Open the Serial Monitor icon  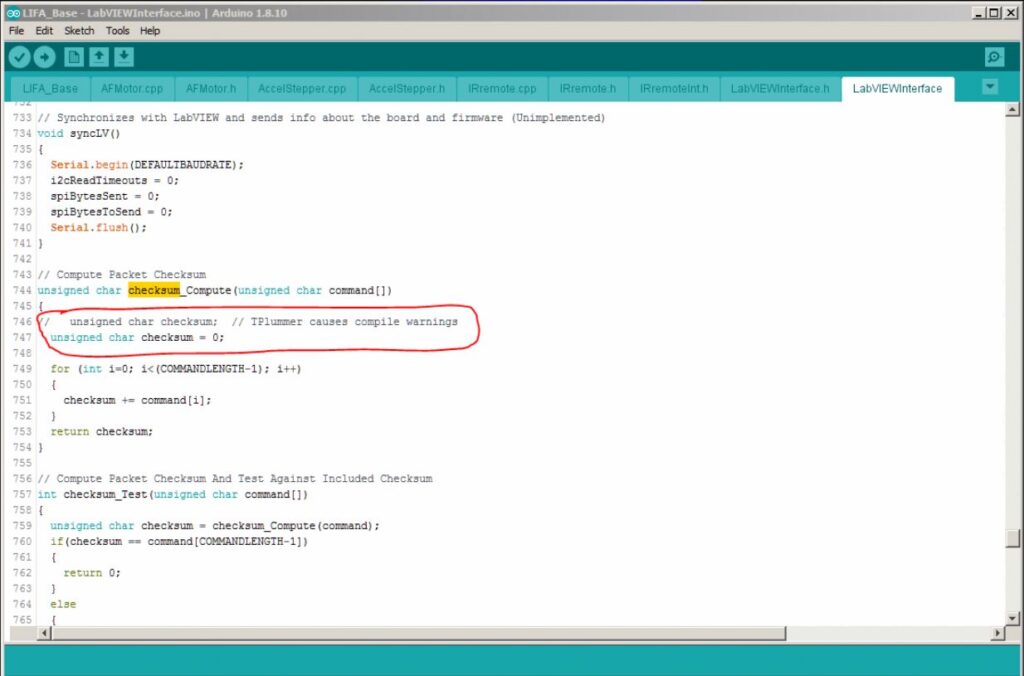pyautogui.click(x=995, y=57)
